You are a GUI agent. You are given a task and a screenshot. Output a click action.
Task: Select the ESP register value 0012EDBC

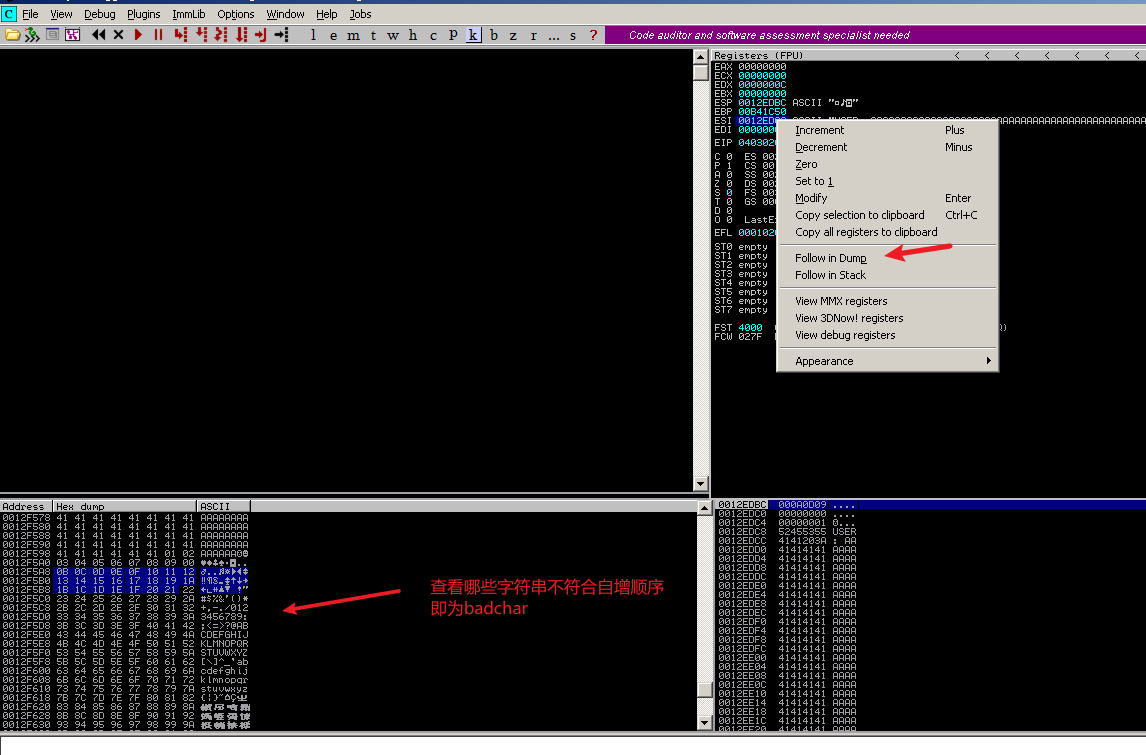(x=762, y=103)
